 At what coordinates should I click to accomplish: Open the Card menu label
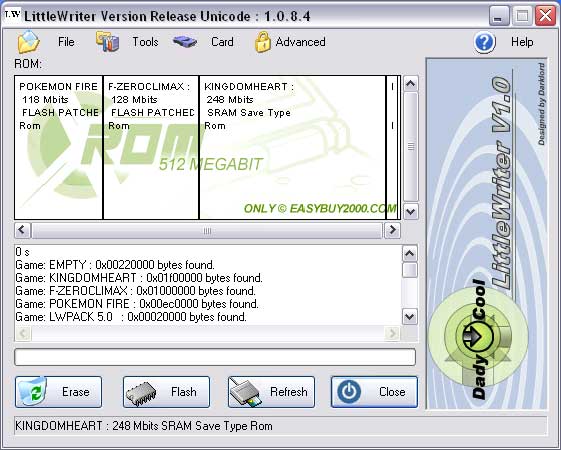222,42
